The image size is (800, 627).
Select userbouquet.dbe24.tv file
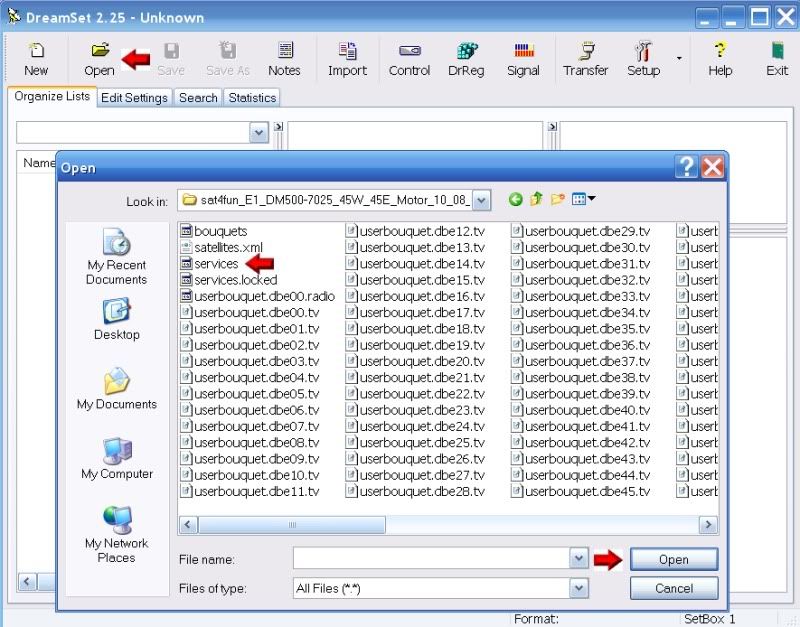[415, 426]
